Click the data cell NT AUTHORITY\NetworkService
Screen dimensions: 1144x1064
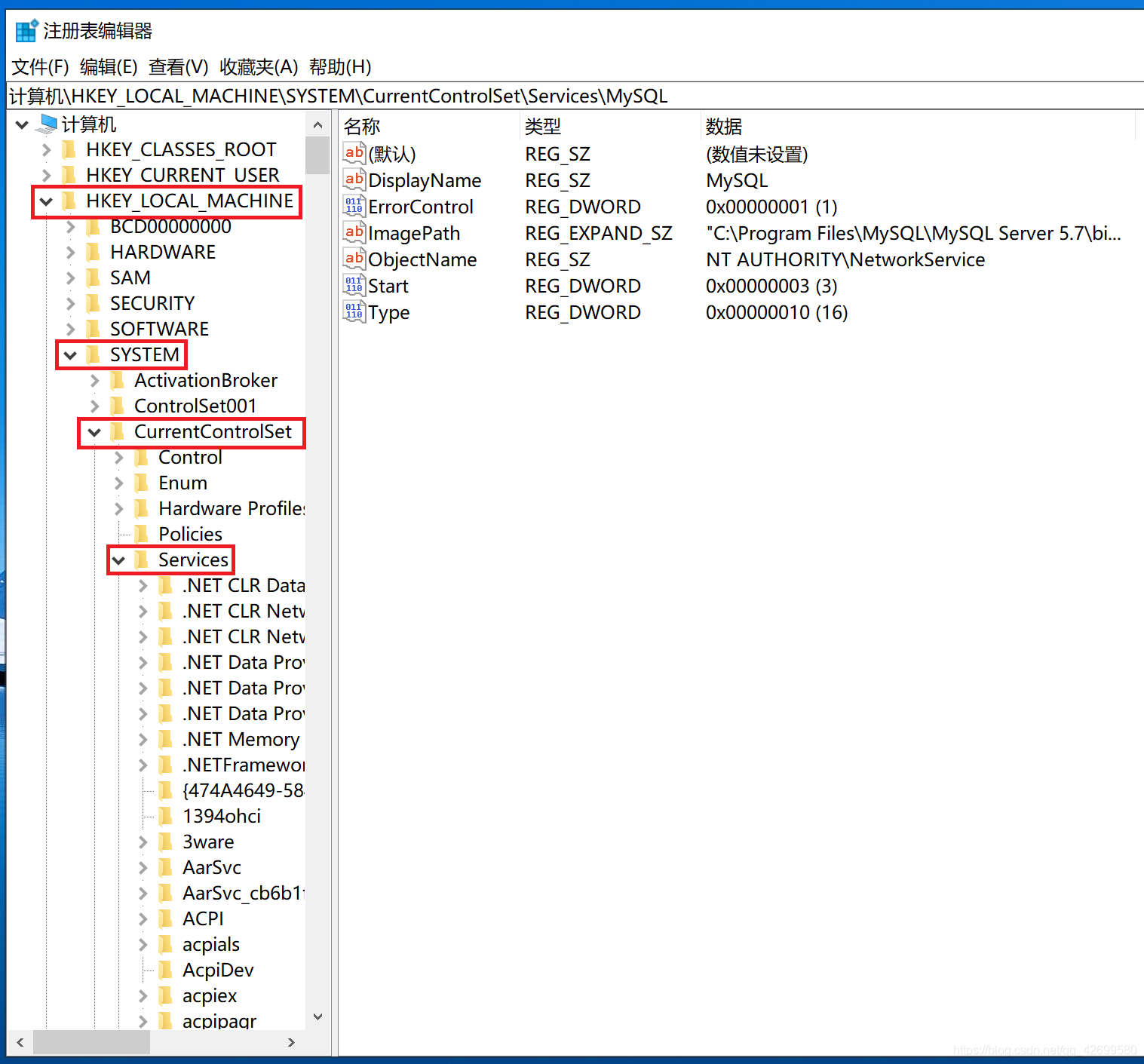(x=845, y=259)
